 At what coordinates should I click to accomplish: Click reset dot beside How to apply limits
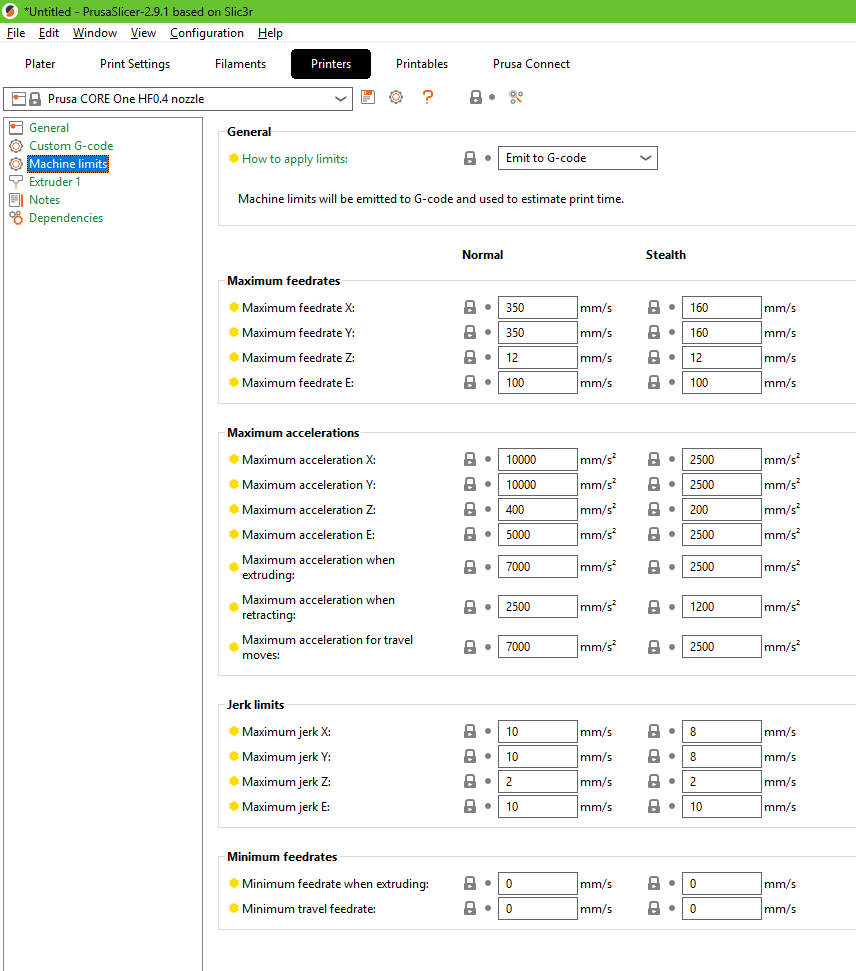[488, 158]
